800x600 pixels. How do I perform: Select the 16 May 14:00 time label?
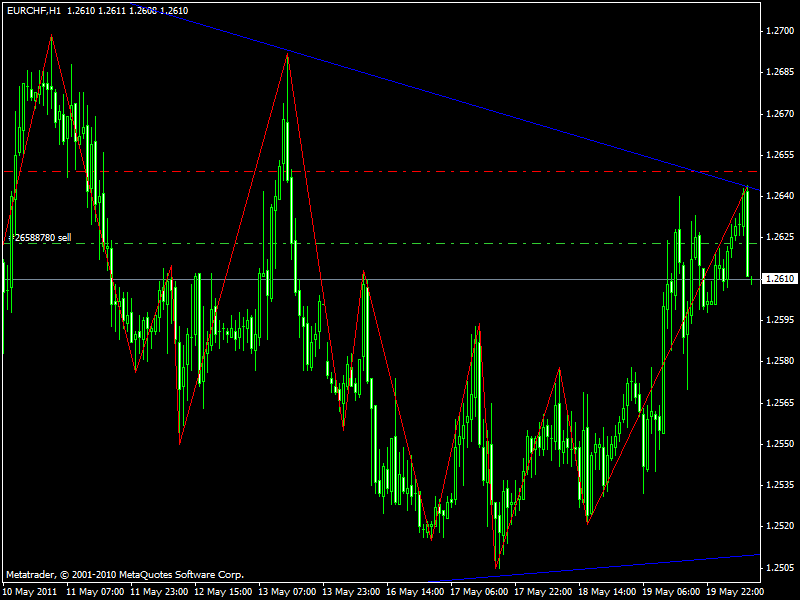418,592
